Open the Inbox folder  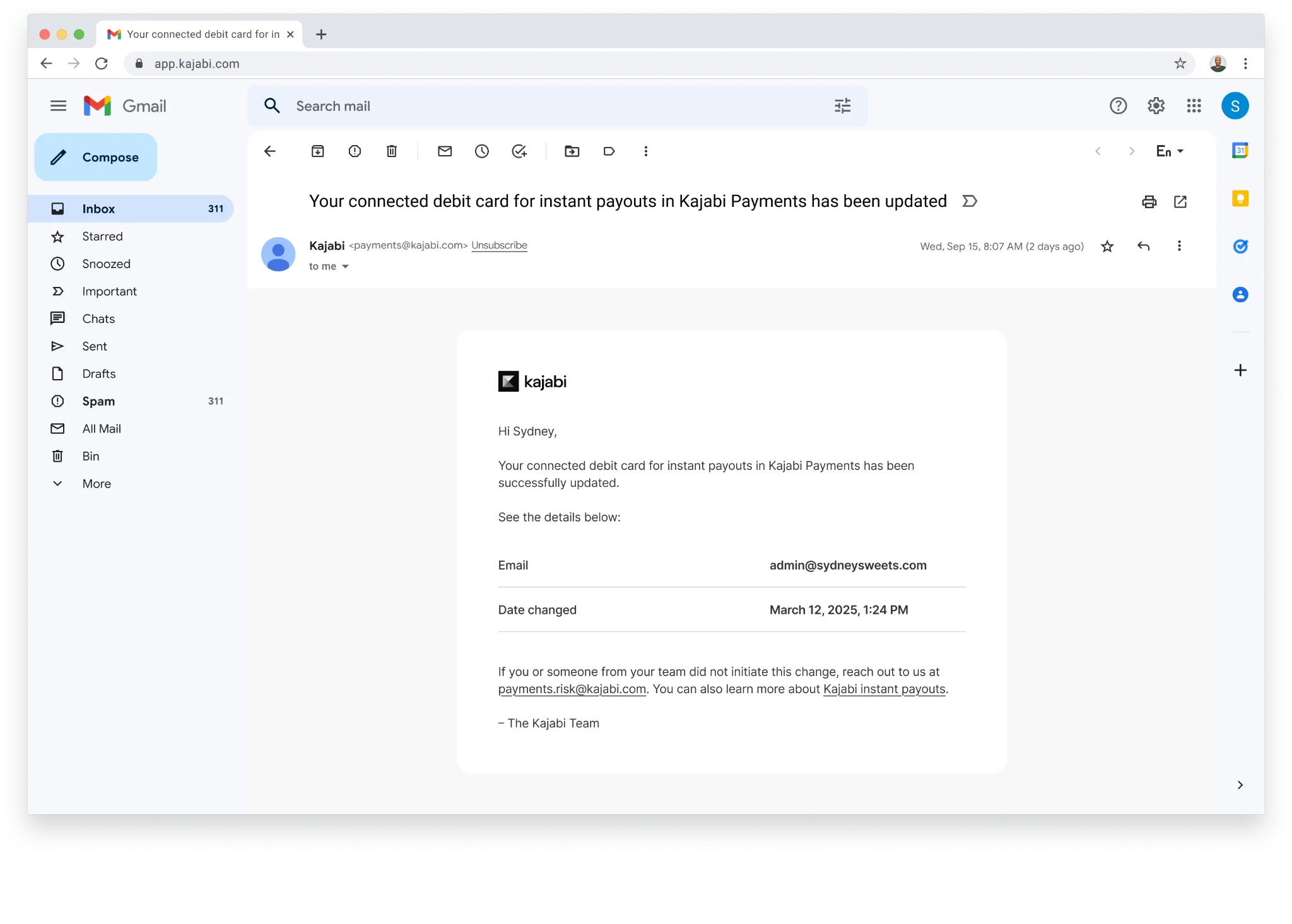(131, 209)
